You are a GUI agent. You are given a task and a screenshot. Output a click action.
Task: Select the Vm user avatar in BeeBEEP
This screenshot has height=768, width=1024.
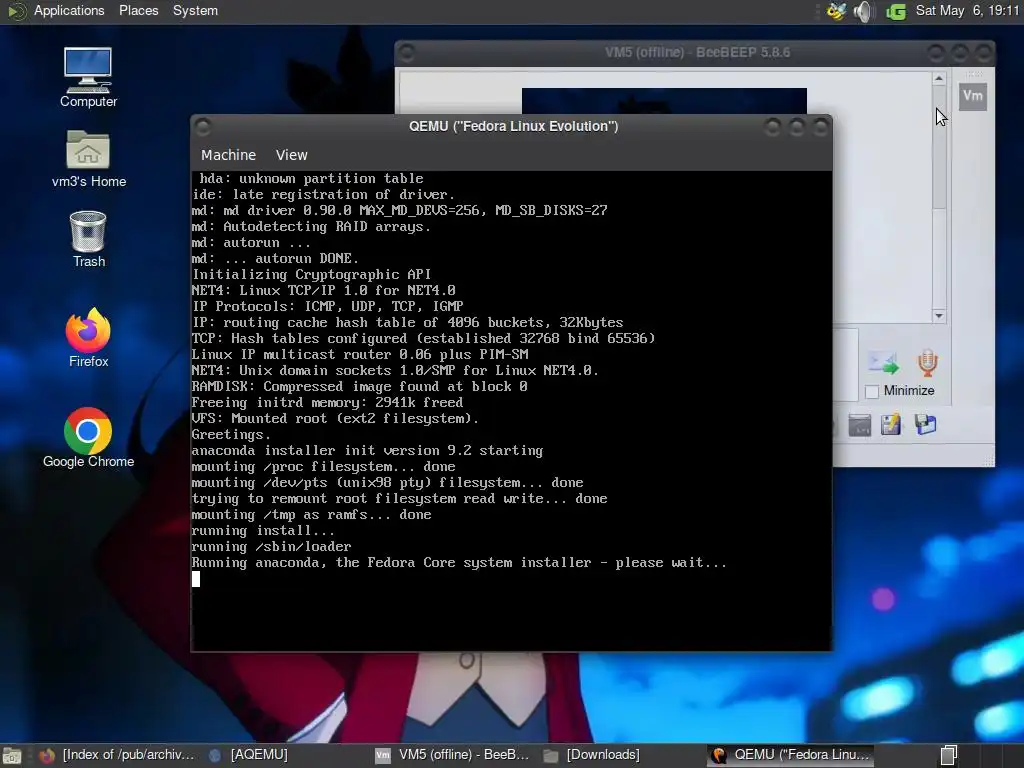point(972,96)
